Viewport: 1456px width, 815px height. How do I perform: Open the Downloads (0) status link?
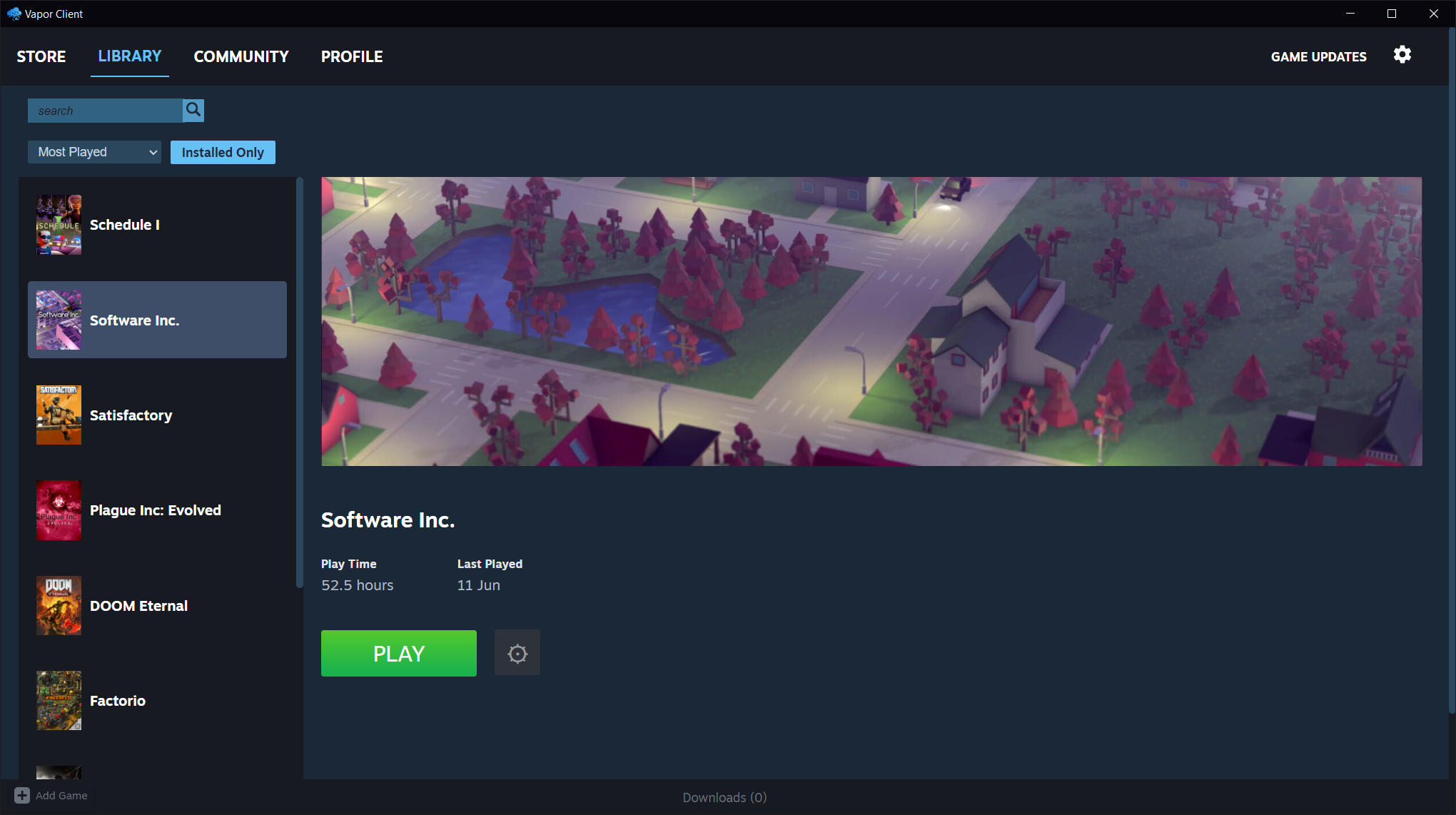(x=724, y=797)
